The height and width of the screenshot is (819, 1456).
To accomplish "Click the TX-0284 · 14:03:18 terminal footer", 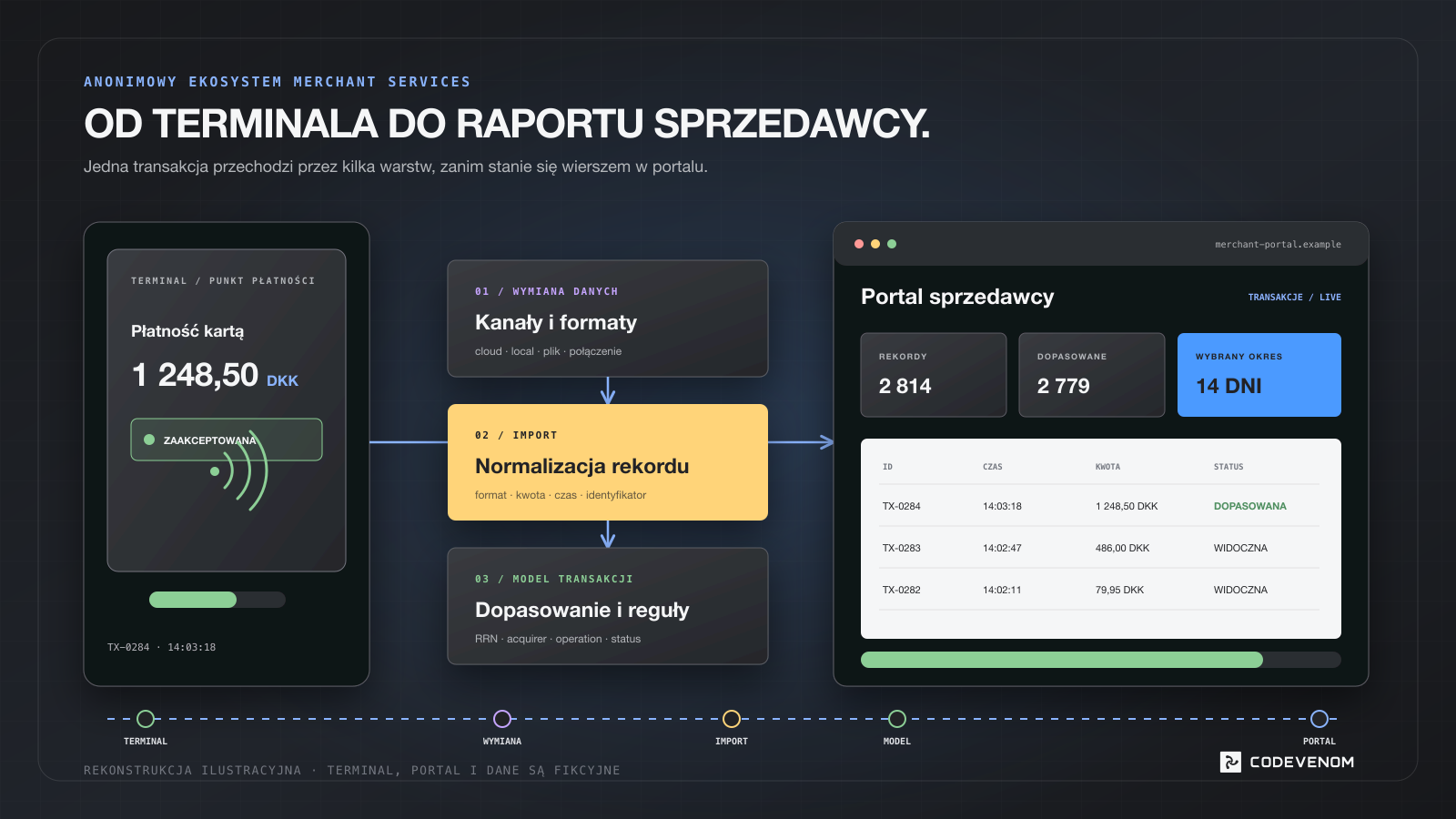I will (x=161, y=647).
